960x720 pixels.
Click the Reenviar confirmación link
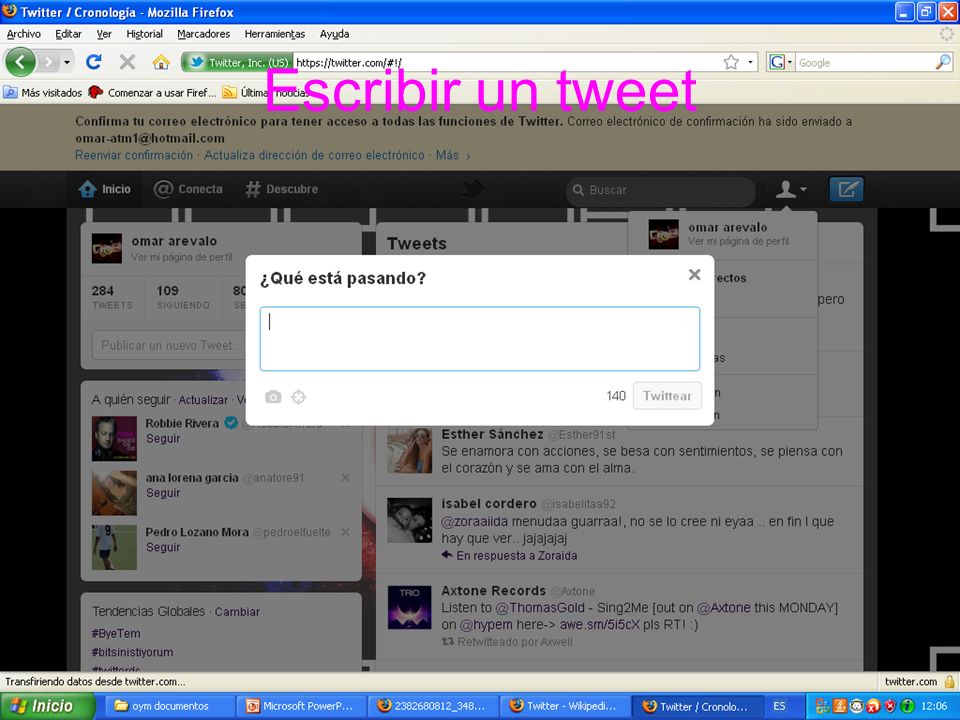pos(134,156)
